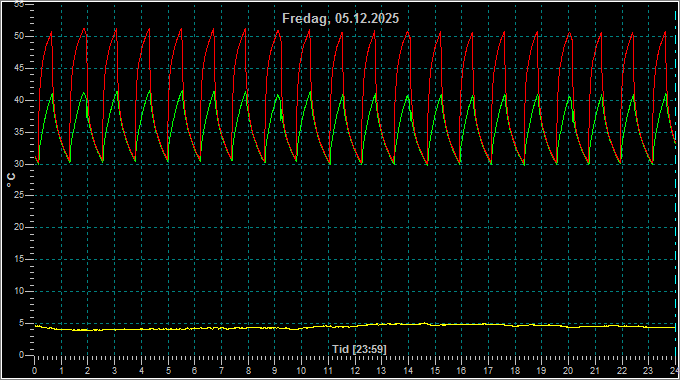
Task: Select hour 18 on time axis
Action: 515,371
